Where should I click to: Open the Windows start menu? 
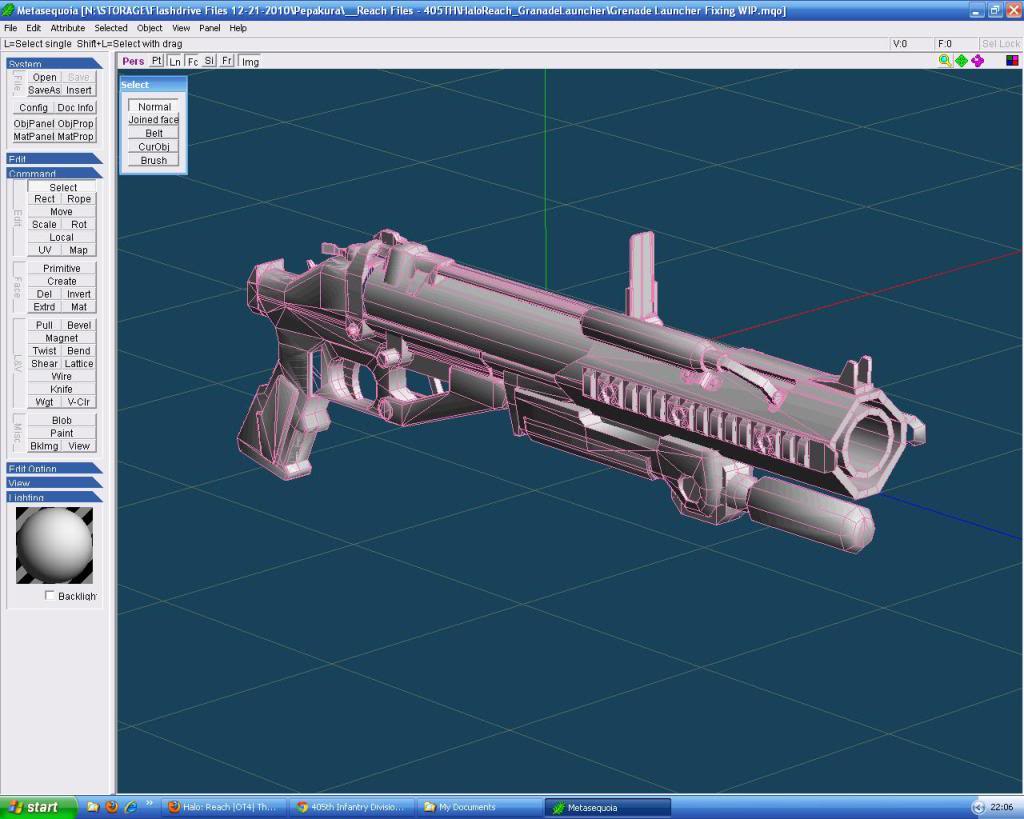coord(38,807)
